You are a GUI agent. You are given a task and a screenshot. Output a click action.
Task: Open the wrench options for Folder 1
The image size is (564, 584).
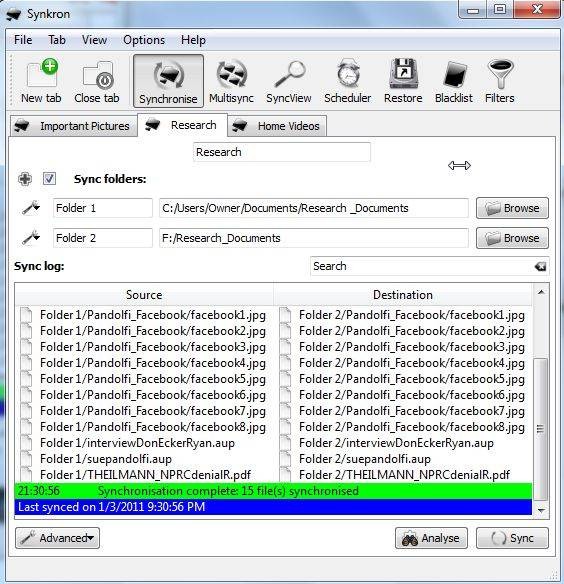tap(31, 208)
